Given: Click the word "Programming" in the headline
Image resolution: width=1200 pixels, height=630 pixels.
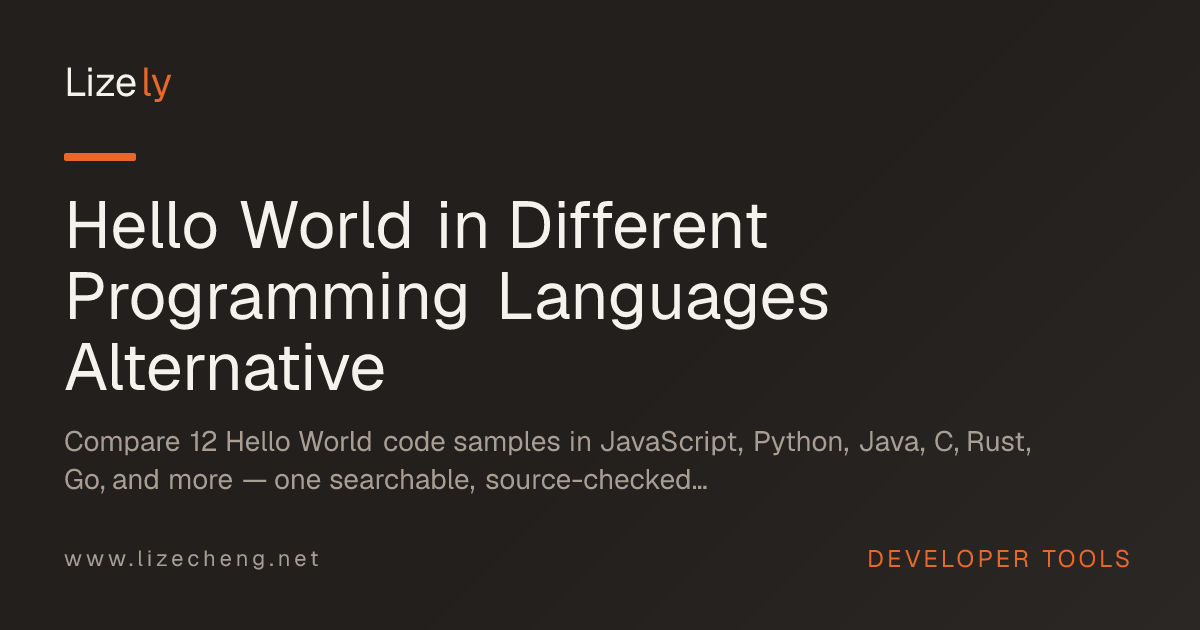Looking at the screenshot, I should (267, 301).
